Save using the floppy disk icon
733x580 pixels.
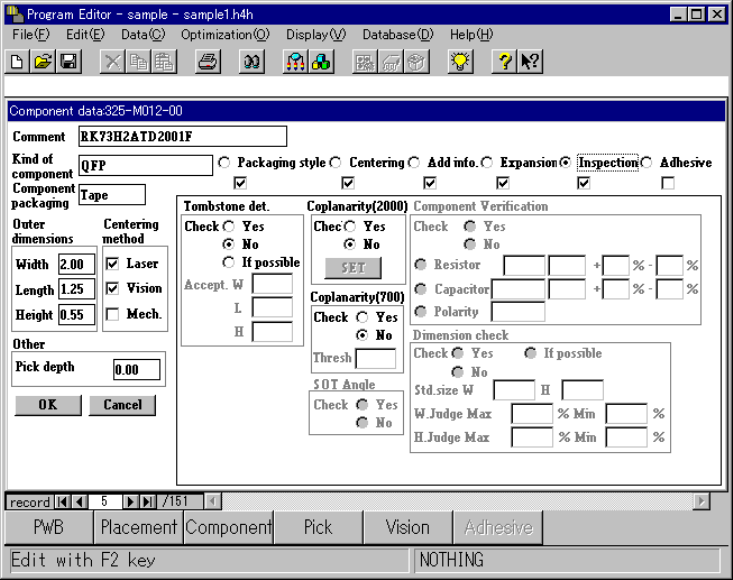68,62
